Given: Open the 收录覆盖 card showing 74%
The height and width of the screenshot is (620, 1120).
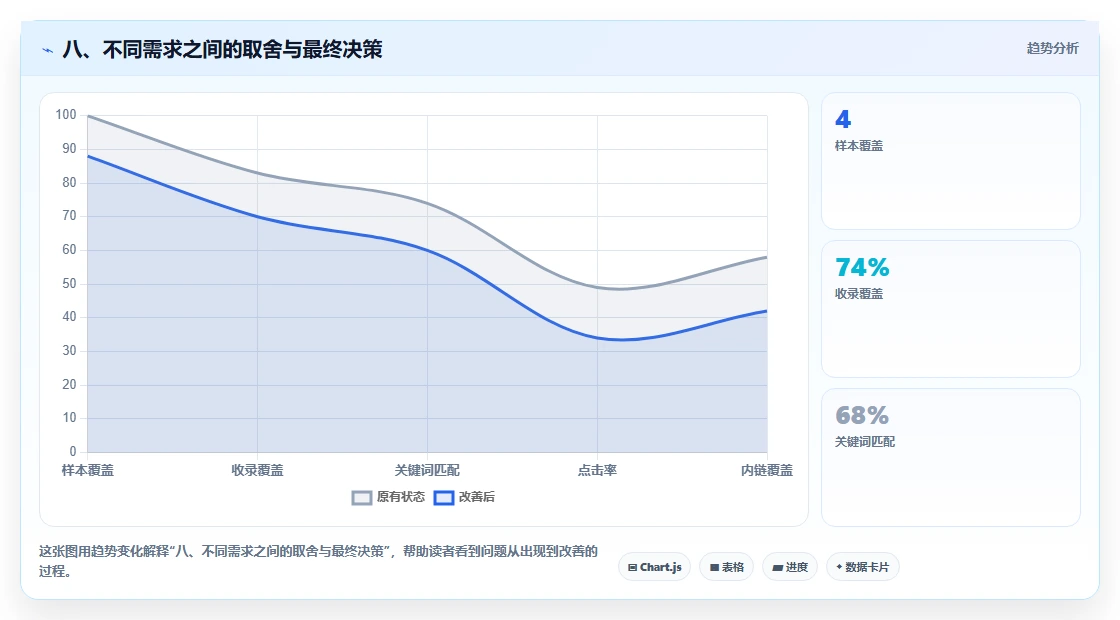Looking at the screenshot, I should pyautogui.click(x=951, y=309).
